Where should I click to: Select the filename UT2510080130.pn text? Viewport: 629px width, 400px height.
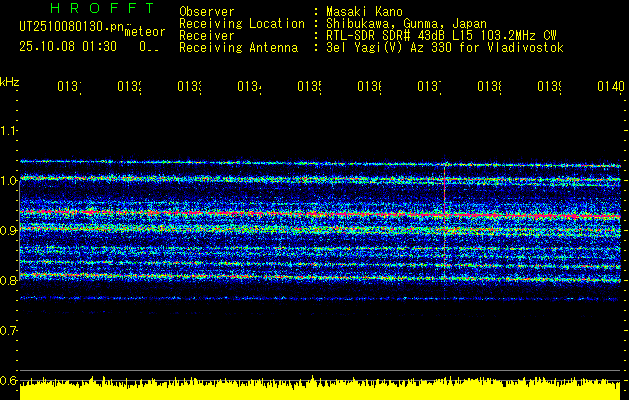click(x=71, y=27)
